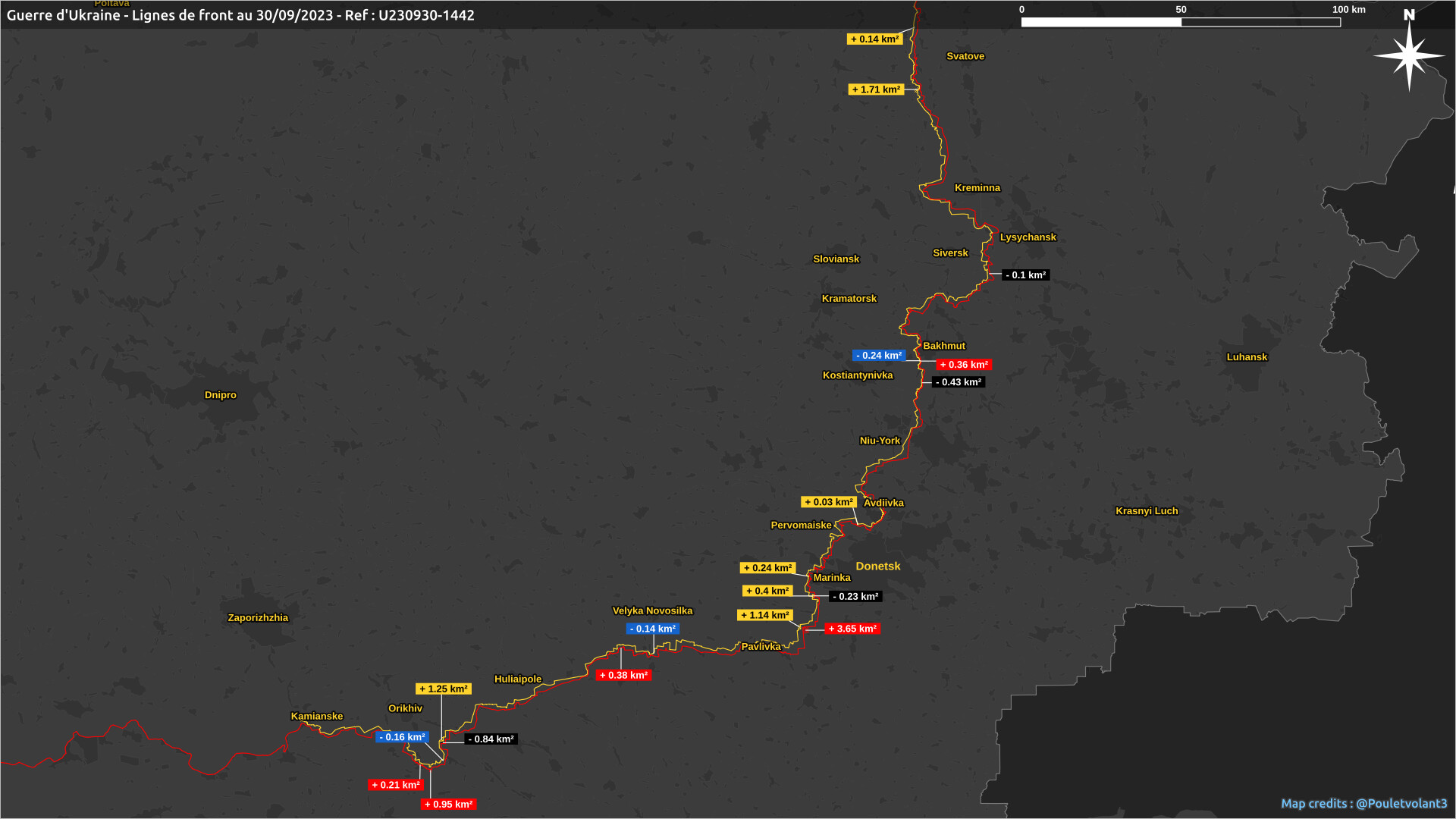Image resolution: width=1456 pixels, height=819 pixels.
Task: Click the blue - 0.24 km² label
Action: click(879, 356)
